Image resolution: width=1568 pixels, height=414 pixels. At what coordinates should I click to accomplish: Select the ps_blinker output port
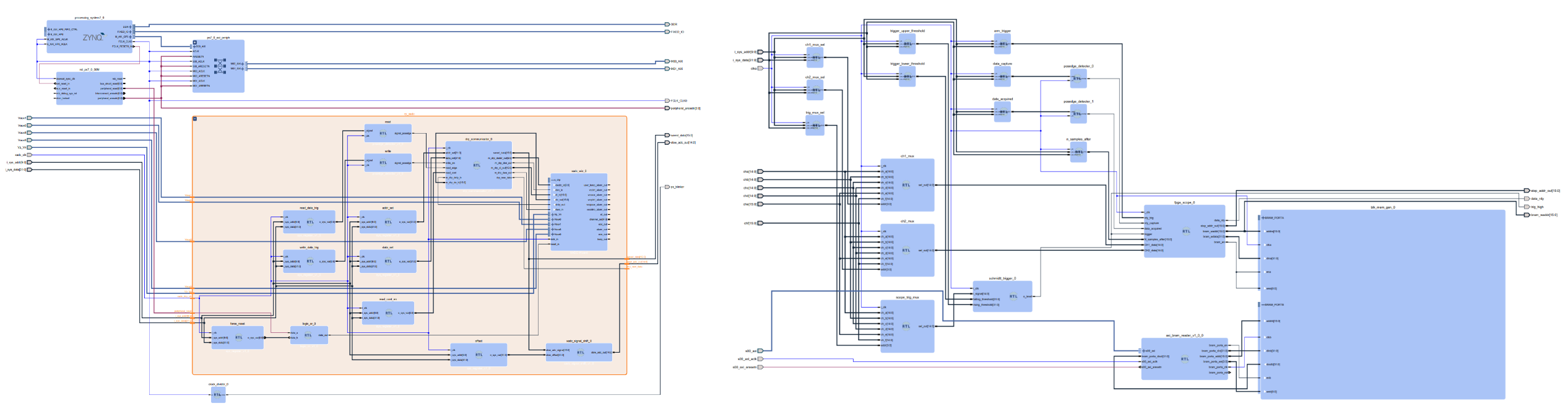coord(667,187)
